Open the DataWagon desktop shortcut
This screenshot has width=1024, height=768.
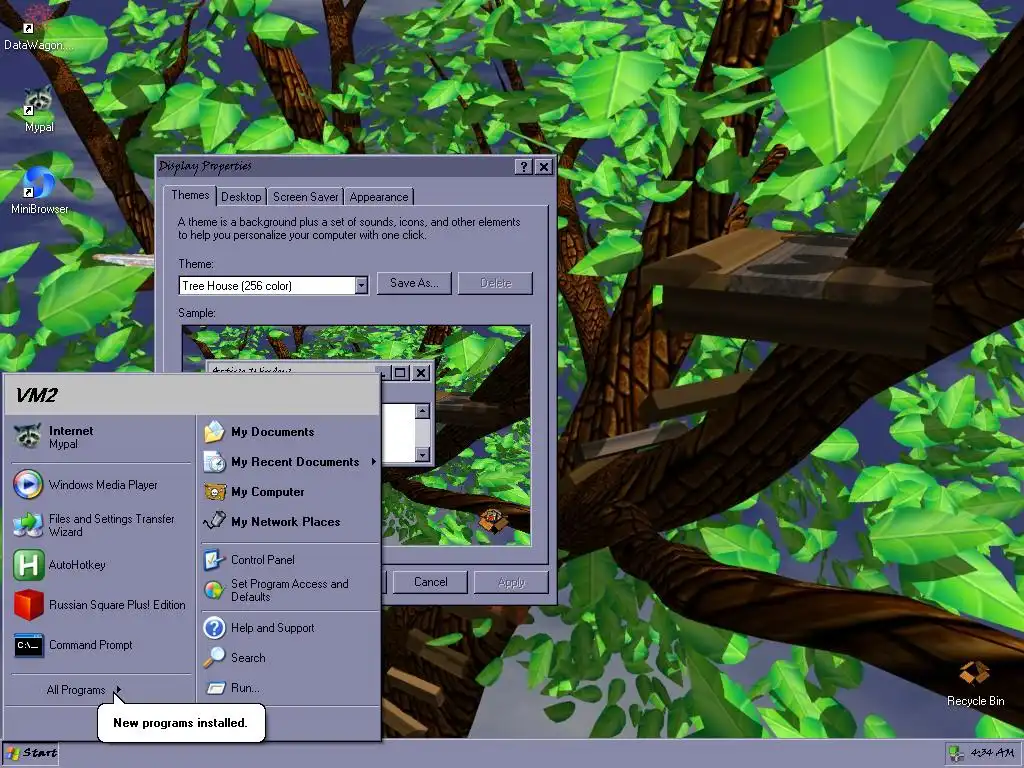click(x=38, y=27)
